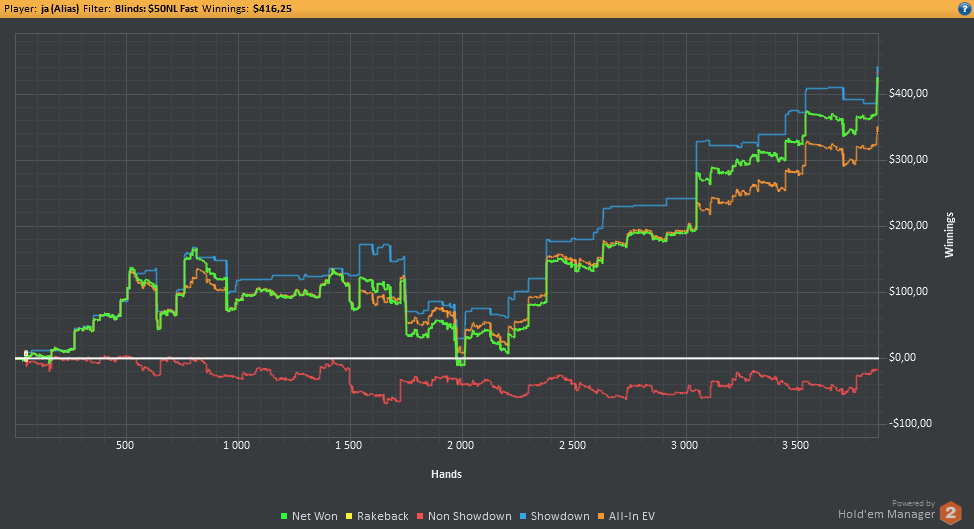Click the orange All-In EV legend square
Viewport: 974px width, 529px height.
600,516
